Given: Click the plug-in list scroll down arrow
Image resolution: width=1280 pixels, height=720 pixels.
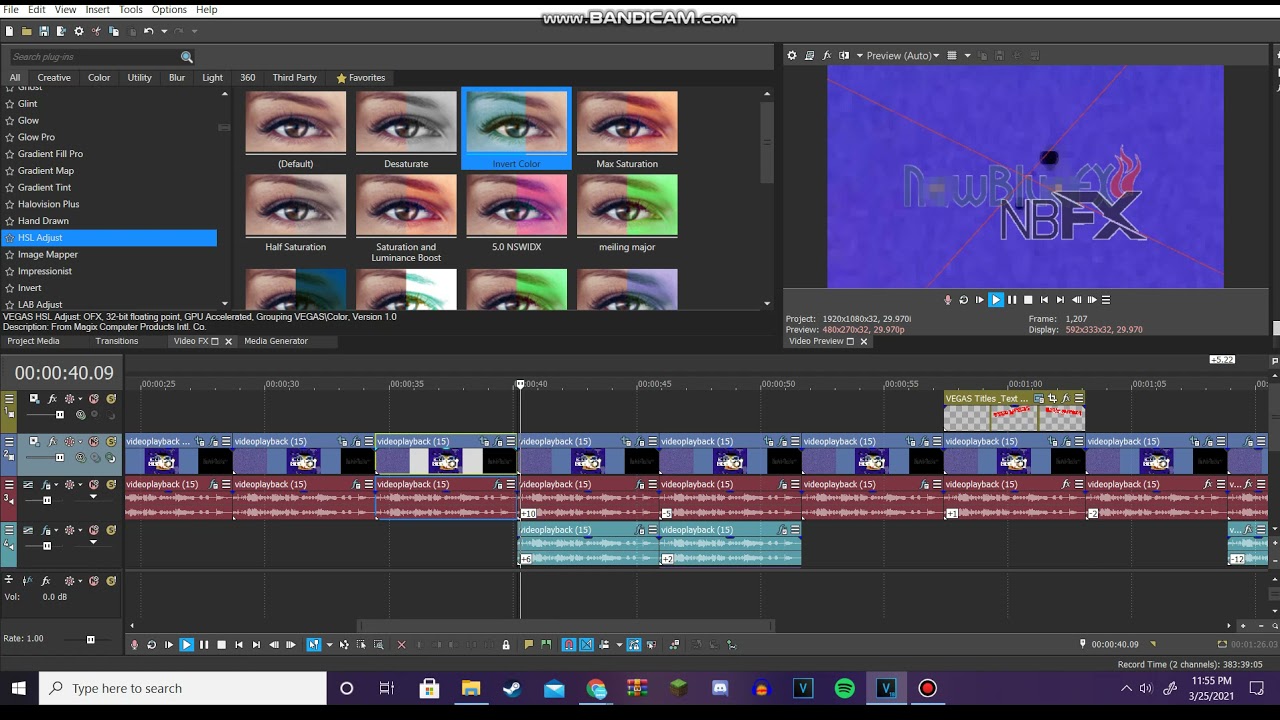Looking at the screenshot, I should click(x=224, y=304).
